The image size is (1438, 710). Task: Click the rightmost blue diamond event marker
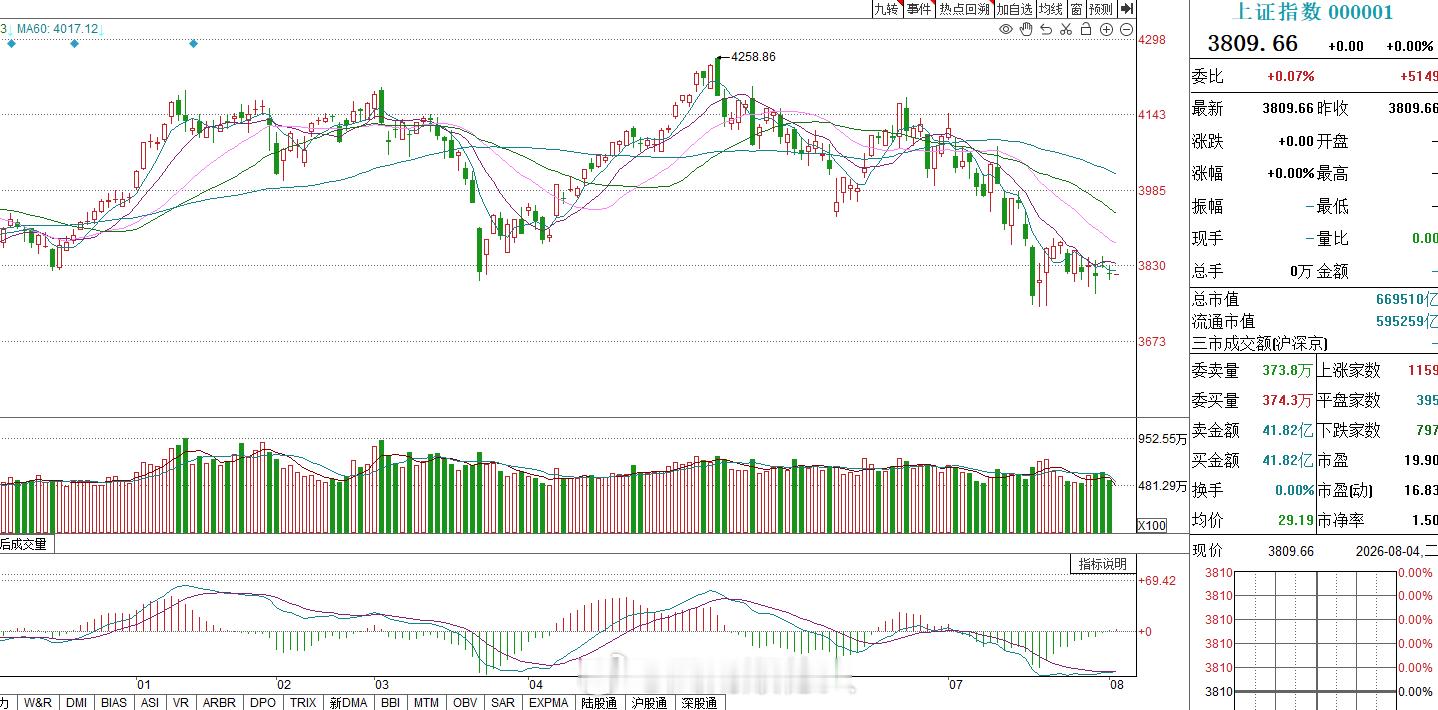point(193,44)
